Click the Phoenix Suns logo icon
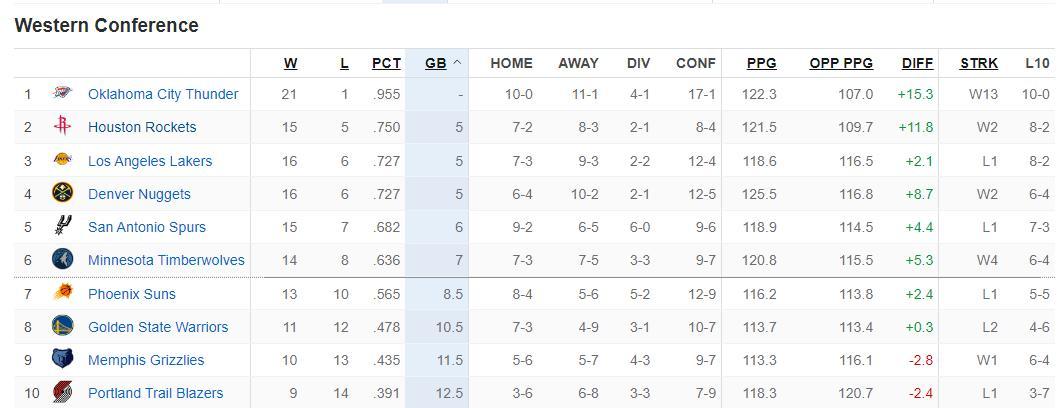Image resolution: width=1061 pixels, height=408 pixels. [63, 294]
